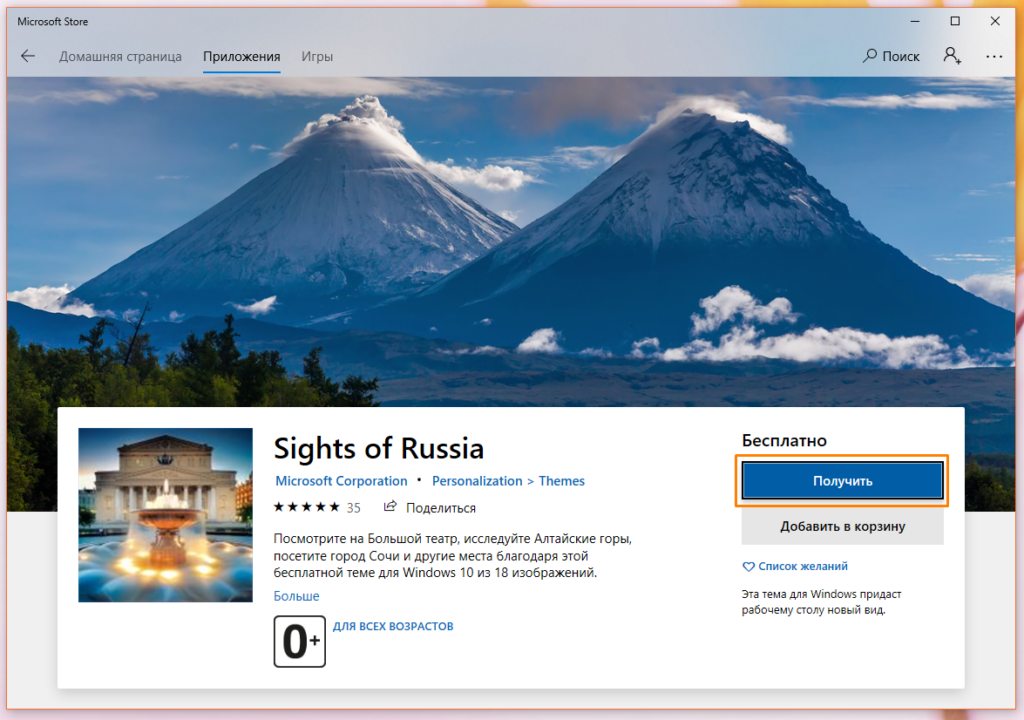Click the five-star rating stars
The height and width of the screenshot is (720, 1024).
306,507
